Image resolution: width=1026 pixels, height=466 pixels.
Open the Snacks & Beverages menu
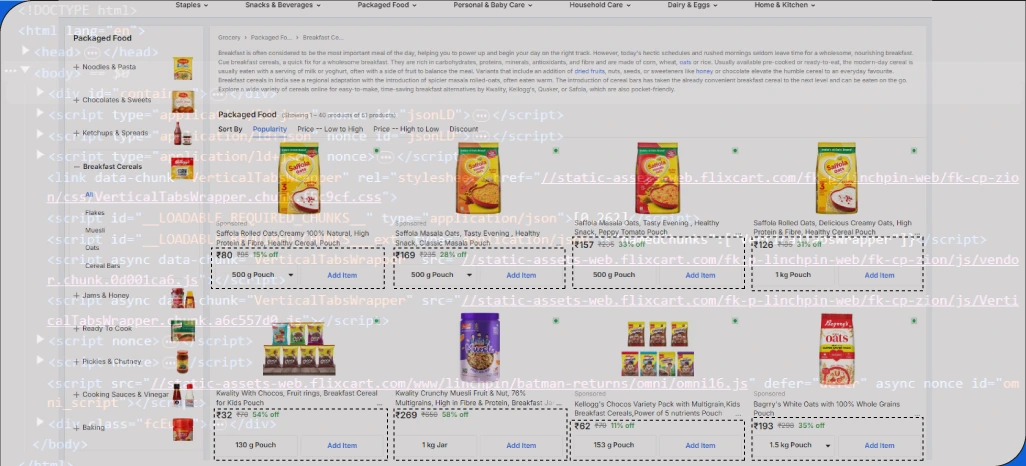click(x=283, y=5)
